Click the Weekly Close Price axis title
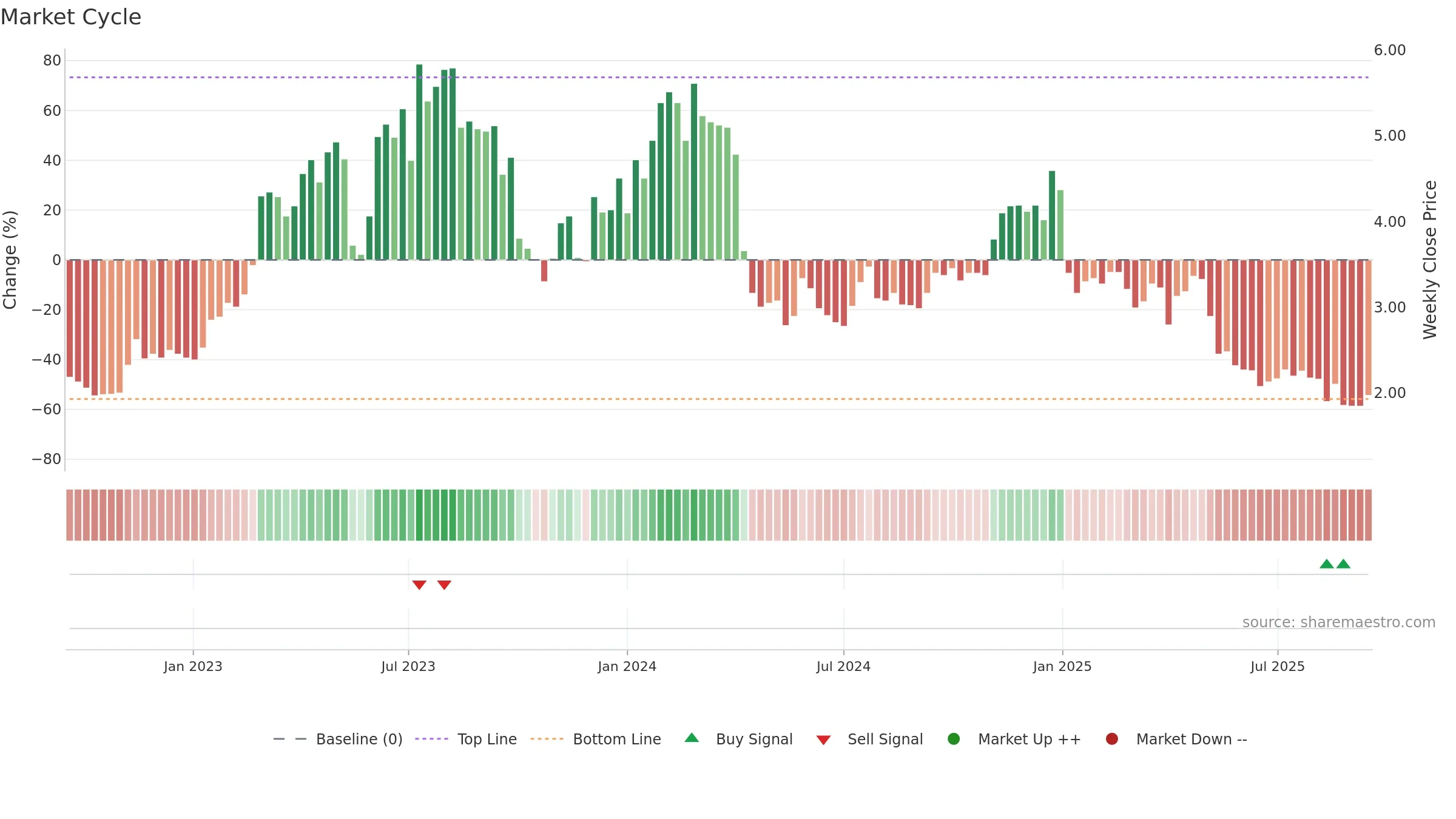This screenshot has height=819, width=1456. 1430,260
